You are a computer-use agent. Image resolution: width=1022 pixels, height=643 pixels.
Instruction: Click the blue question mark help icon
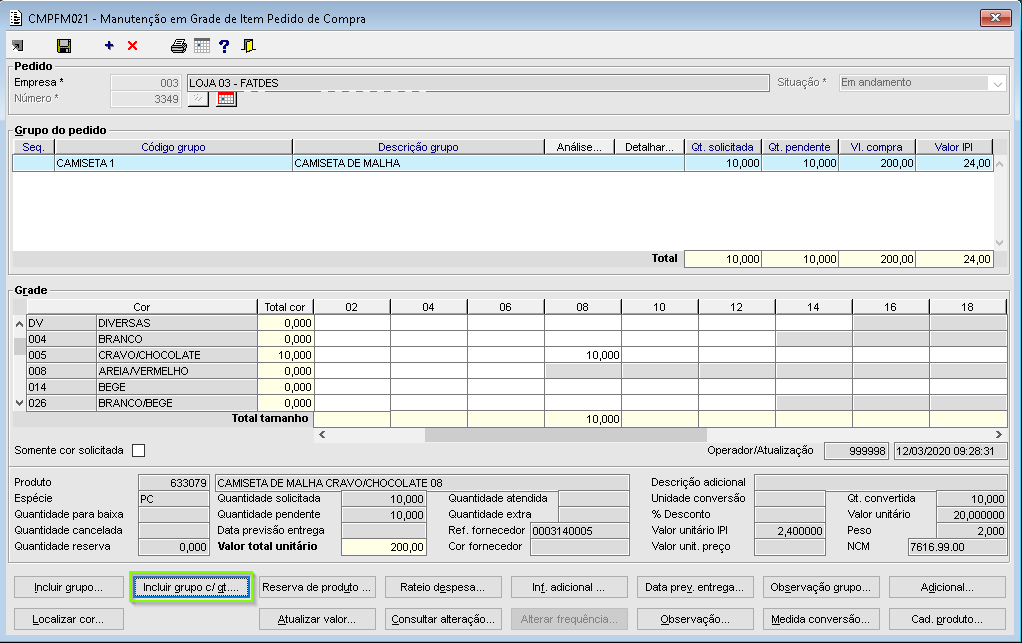point(225,46)
